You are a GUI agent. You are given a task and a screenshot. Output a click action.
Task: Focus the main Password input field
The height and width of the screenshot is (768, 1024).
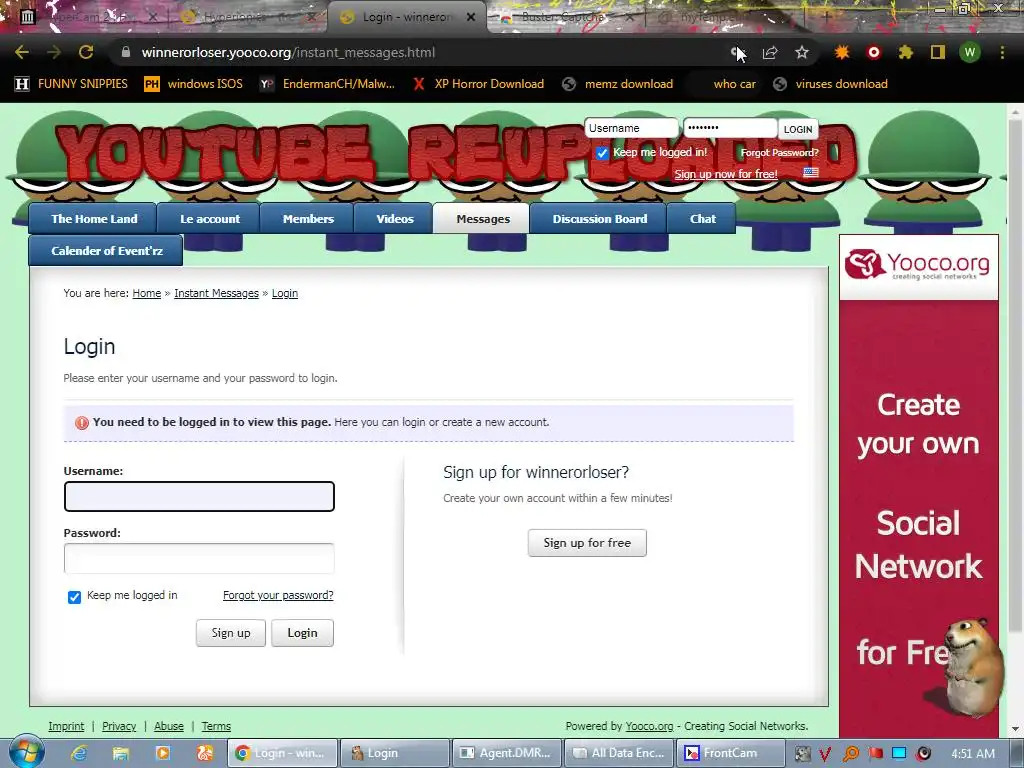pos(199,558)
